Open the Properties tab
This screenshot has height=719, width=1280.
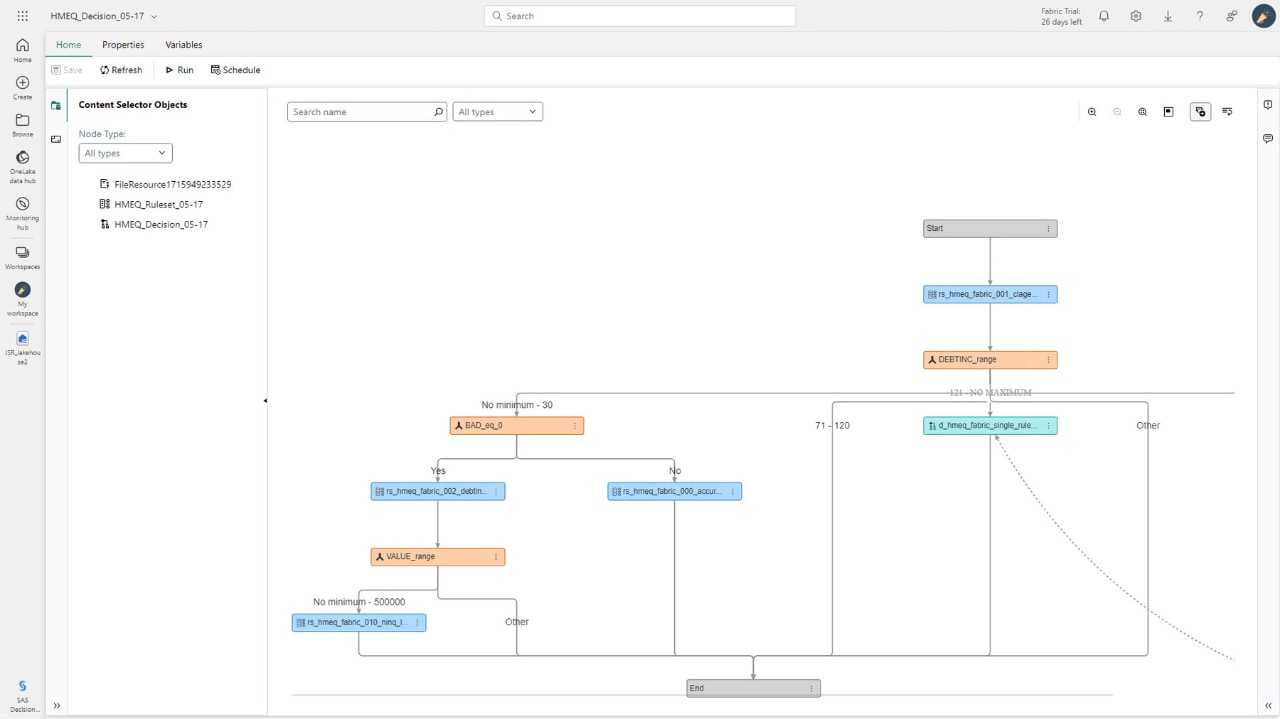(x=122, y=45)
